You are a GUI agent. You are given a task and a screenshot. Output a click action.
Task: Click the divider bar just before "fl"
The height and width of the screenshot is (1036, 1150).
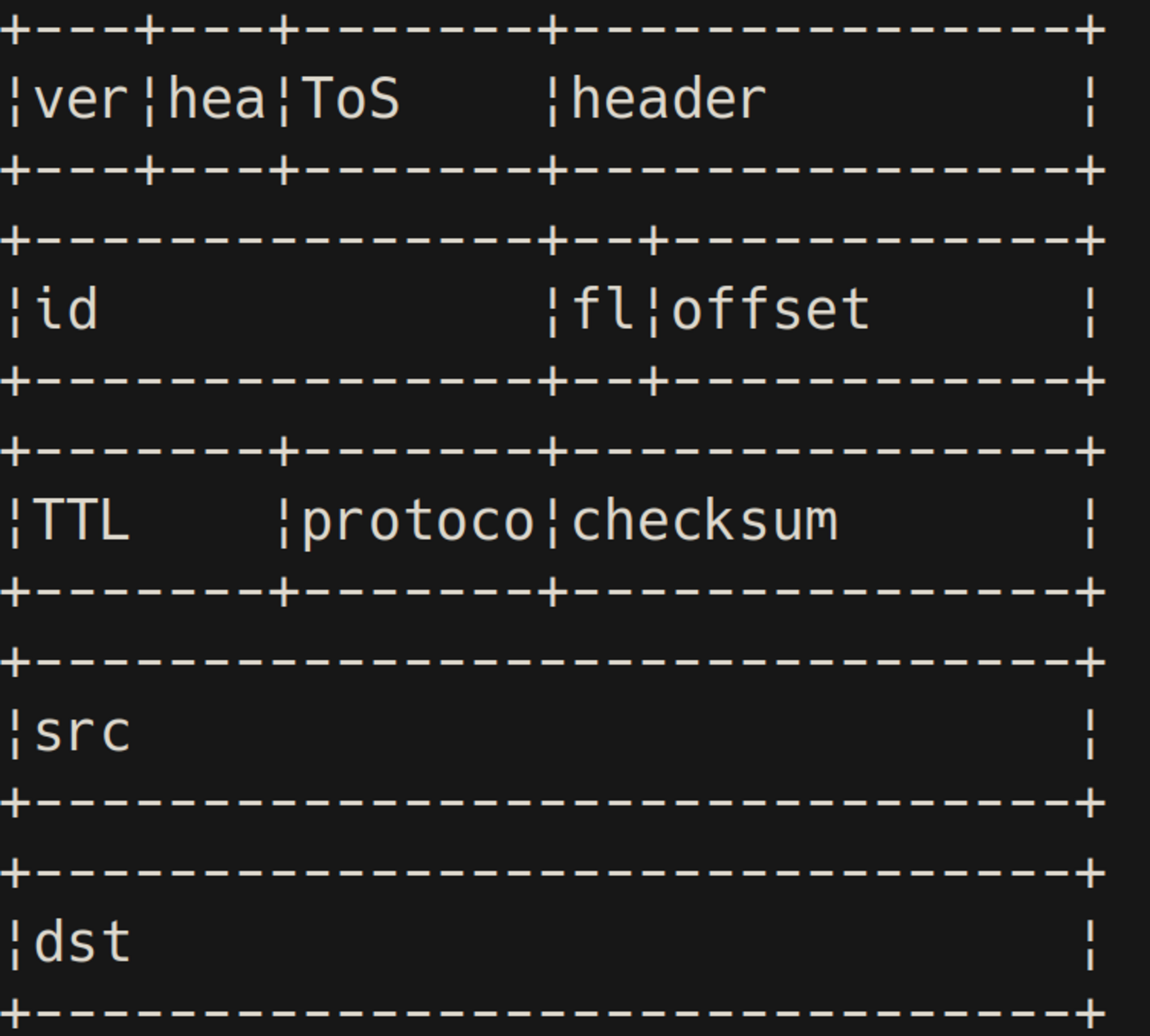(x=553, y=311)
